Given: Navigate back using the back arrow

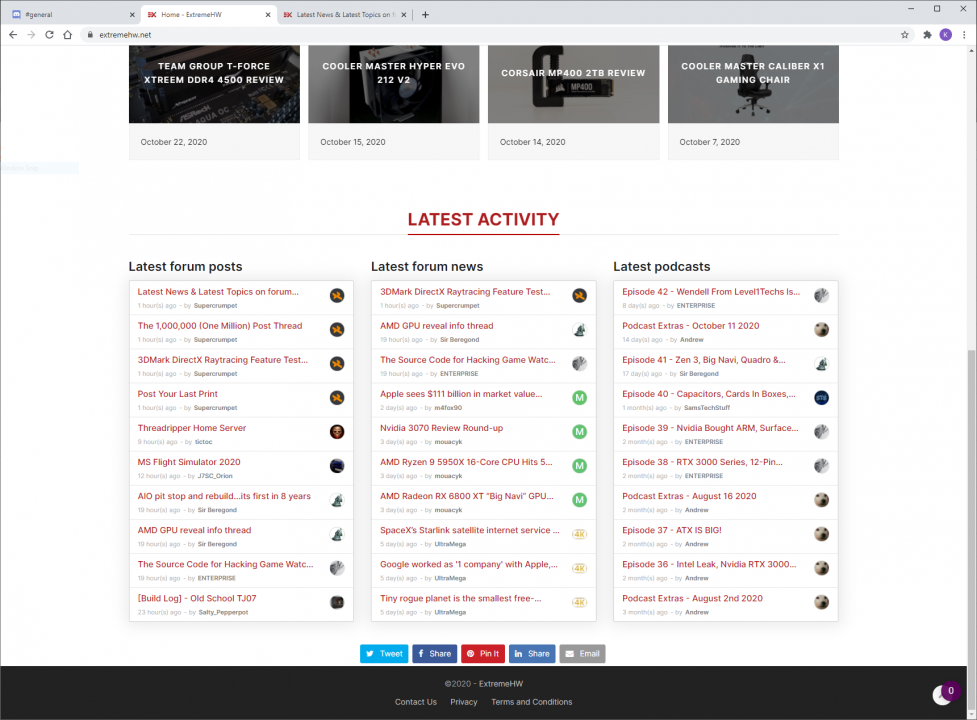Looking at the screenshot, I should [13, 33].
